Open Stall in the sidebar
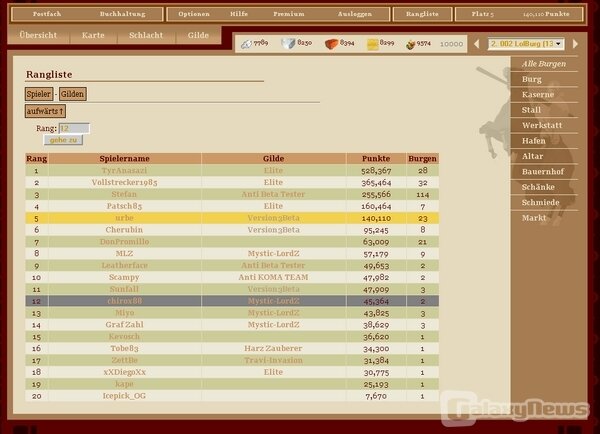 pos(531,110)
